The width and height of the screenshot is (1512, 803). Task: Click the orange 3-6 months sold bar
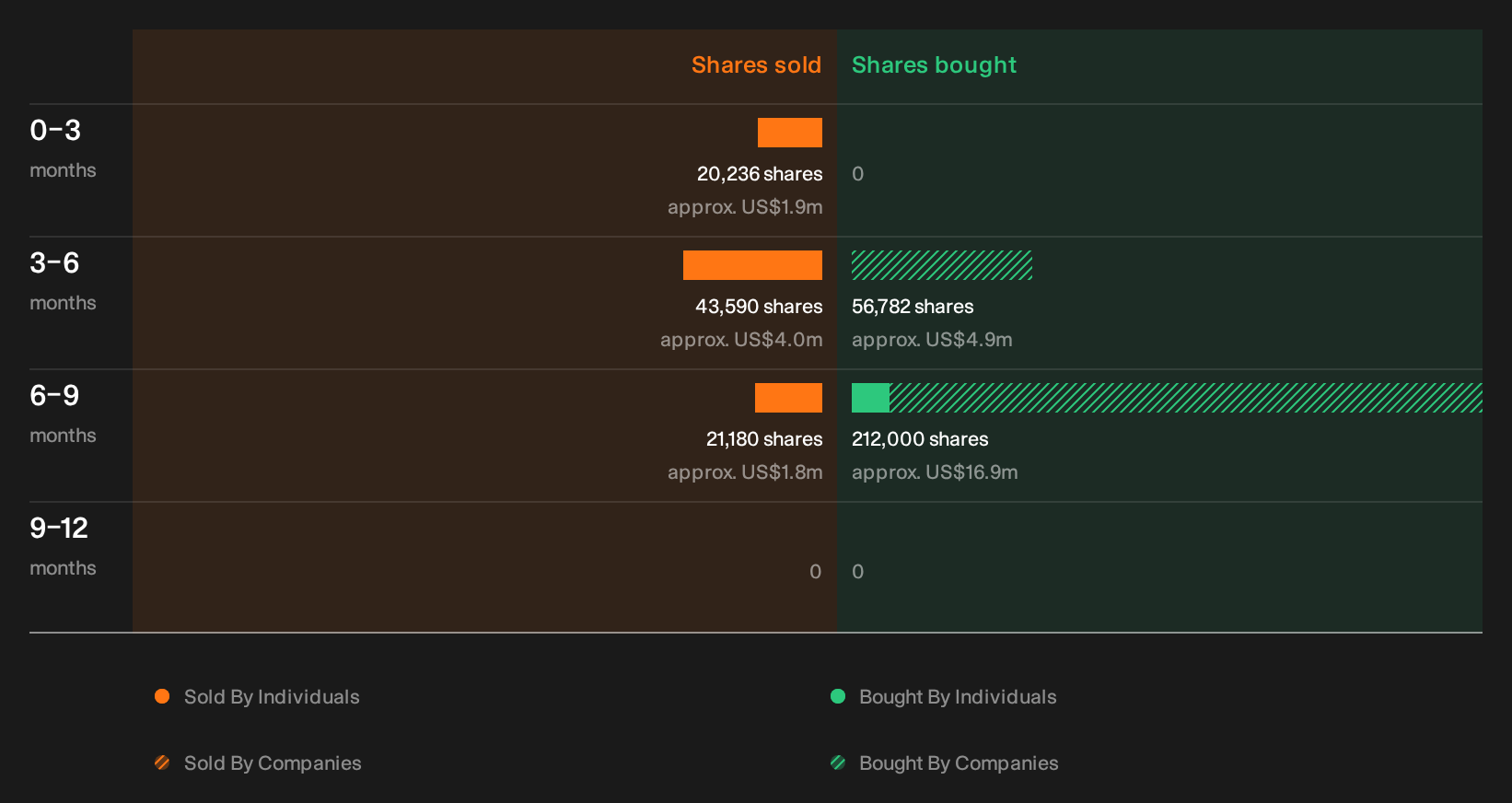752,265
